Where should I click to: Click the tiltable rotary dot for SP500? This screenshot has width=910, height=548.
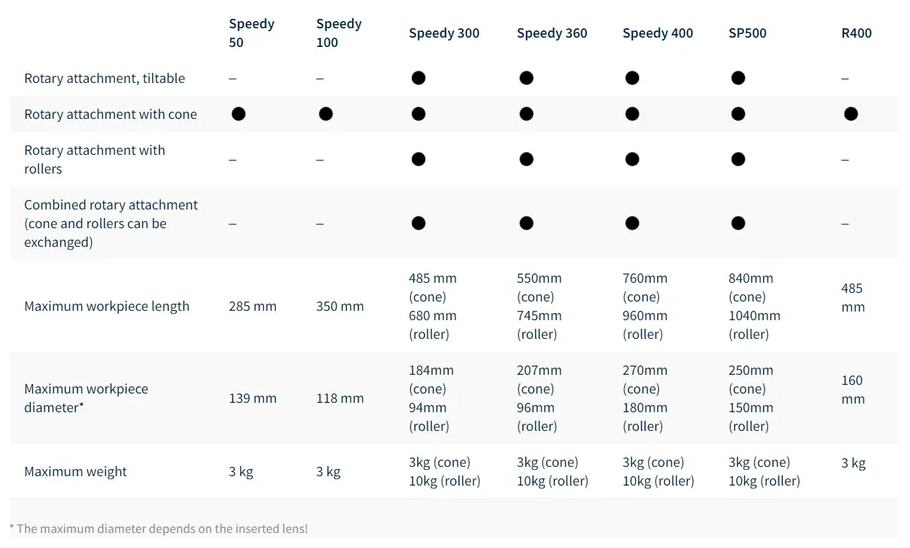(x=738, y=78)
